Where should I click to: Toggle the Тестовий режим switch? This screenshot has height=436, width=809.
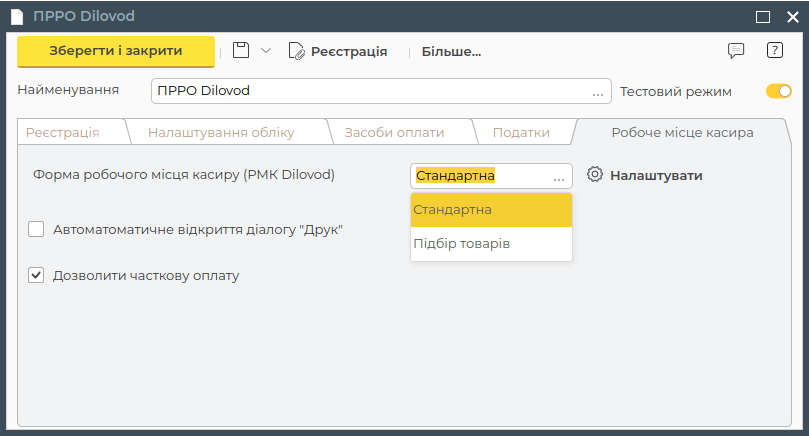pyautogui.click(x=779, y=91)
